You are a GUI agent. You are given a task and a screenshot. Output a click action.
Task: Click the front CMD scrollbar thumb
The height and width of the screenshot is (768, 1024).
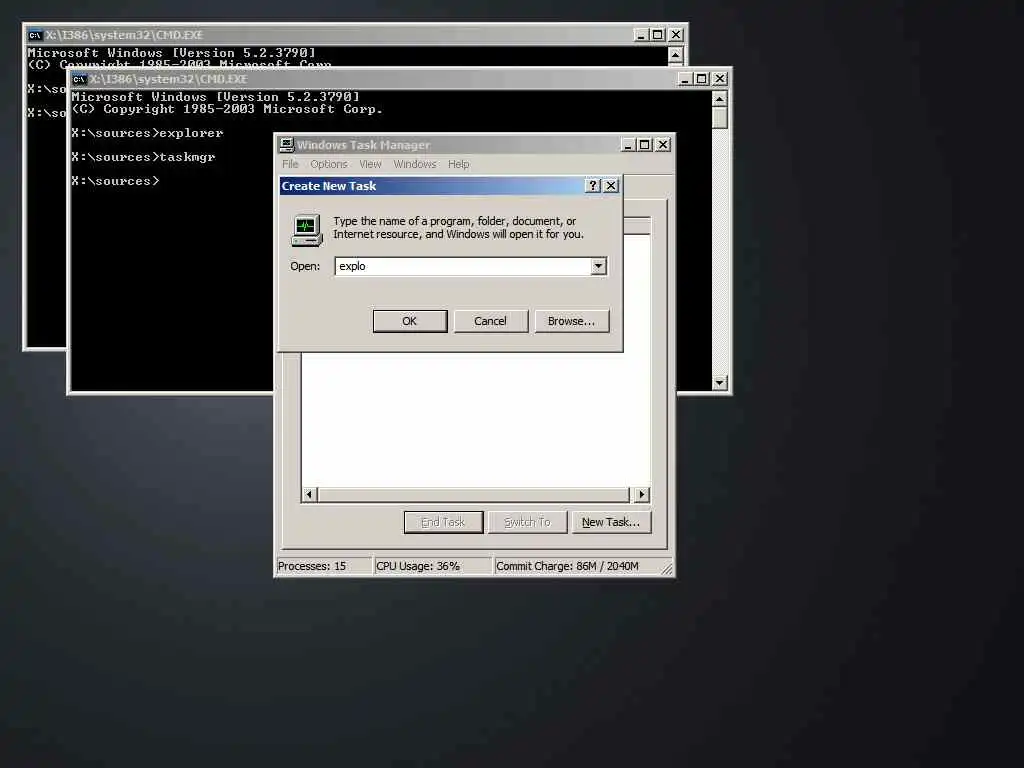pos(720,118)
